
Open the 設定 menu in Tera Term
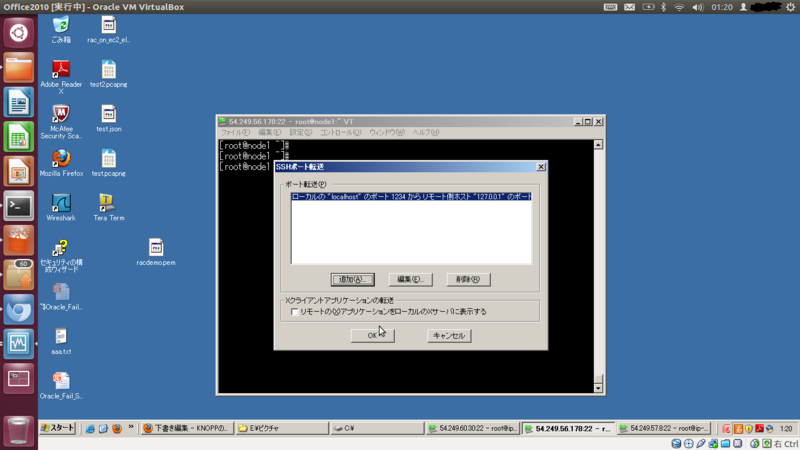(x=301, y=133)
